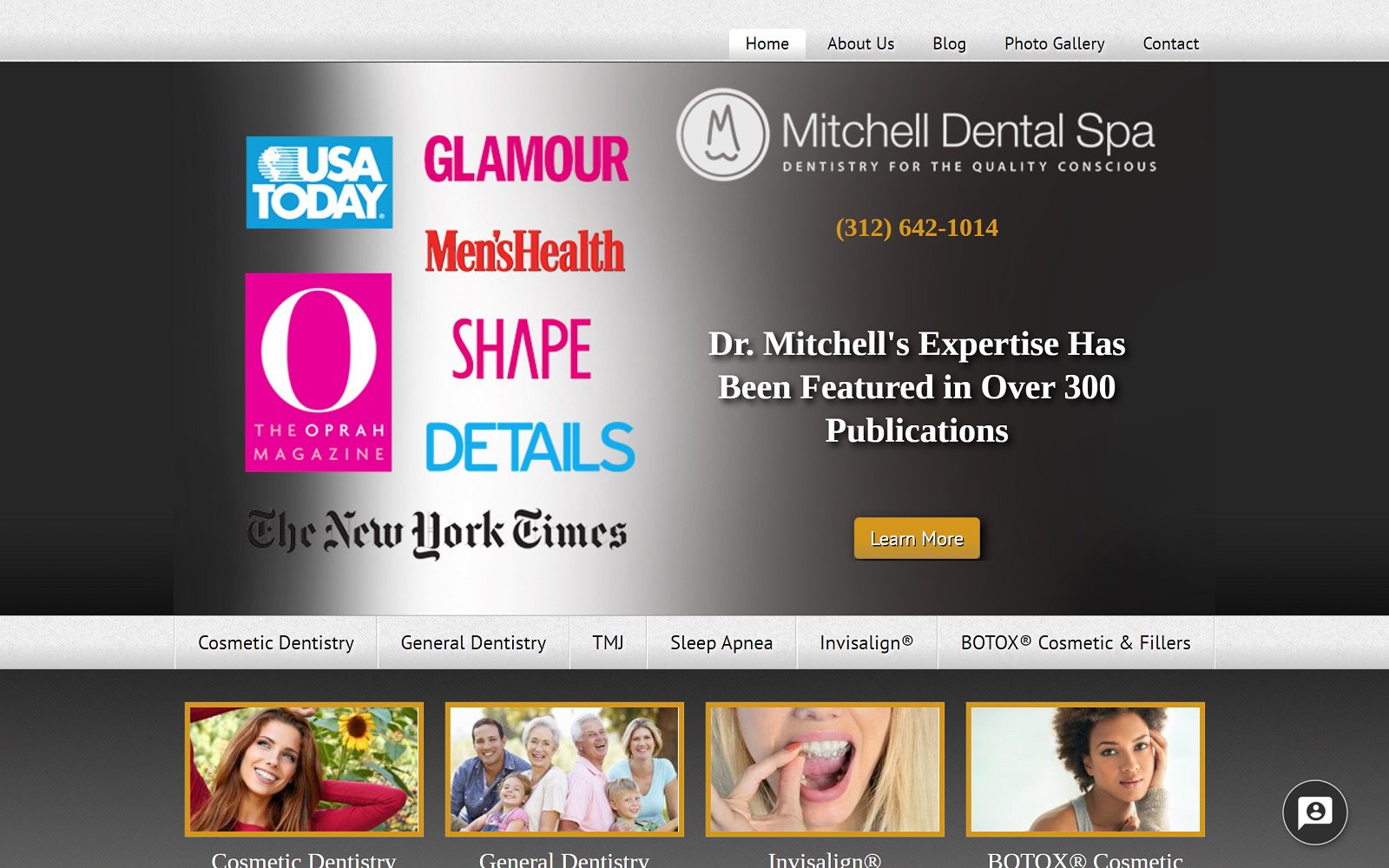Click the 'Featured in Over 300 Publications' headline
The height and width of the screenshot is (868, 1389).
917,387
